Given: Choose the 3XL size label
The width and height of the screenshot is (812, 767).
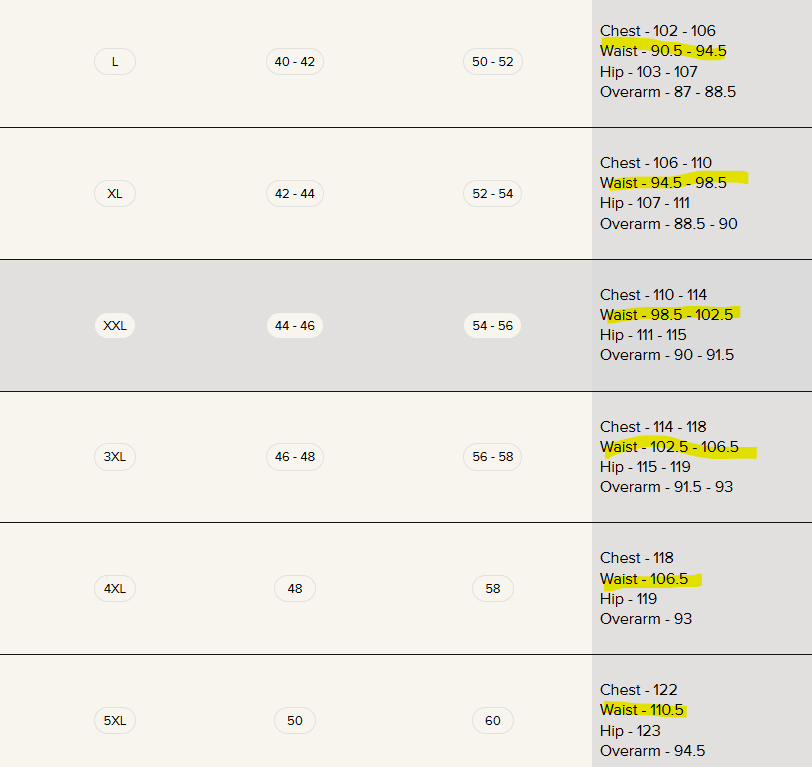Looking at the screenshot, I should [115, 457].
